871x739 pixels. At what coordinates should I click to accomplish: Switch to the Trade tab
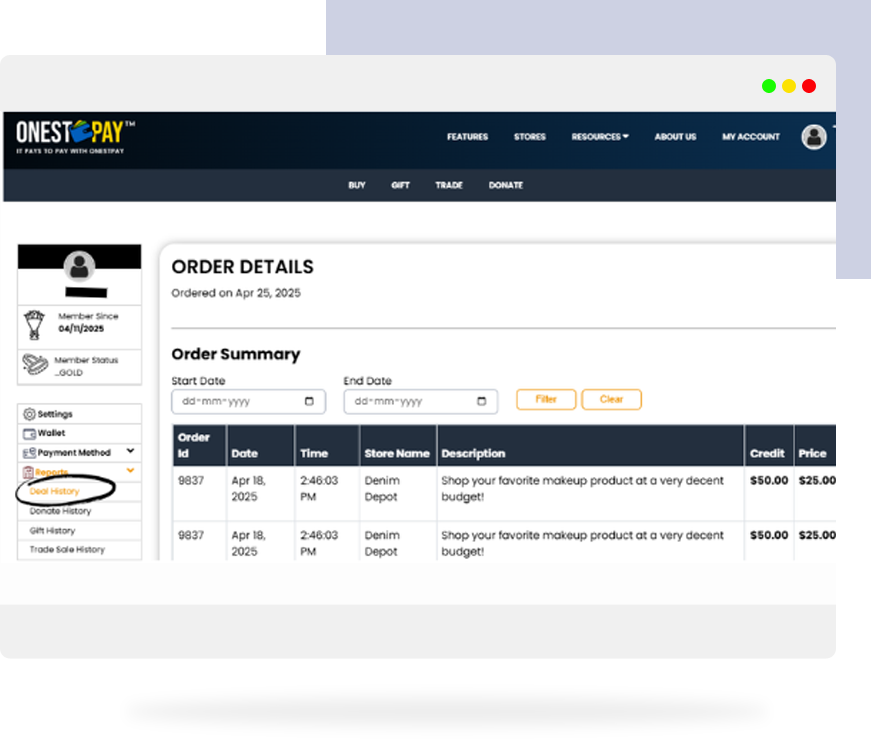(x=449, y=185)
